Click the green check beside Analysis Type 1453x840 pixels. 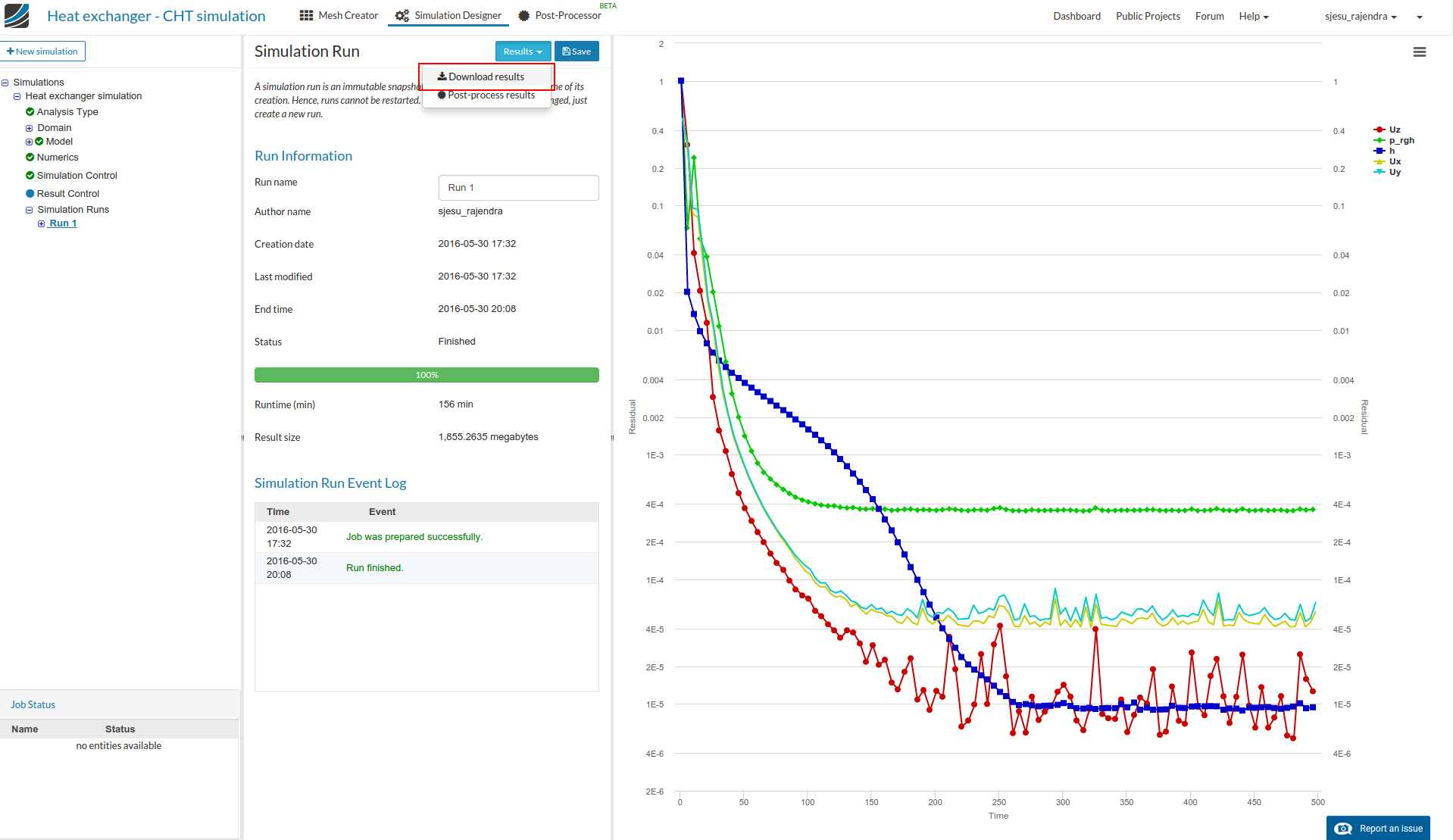pyautogui.click(x=30, y=112)
